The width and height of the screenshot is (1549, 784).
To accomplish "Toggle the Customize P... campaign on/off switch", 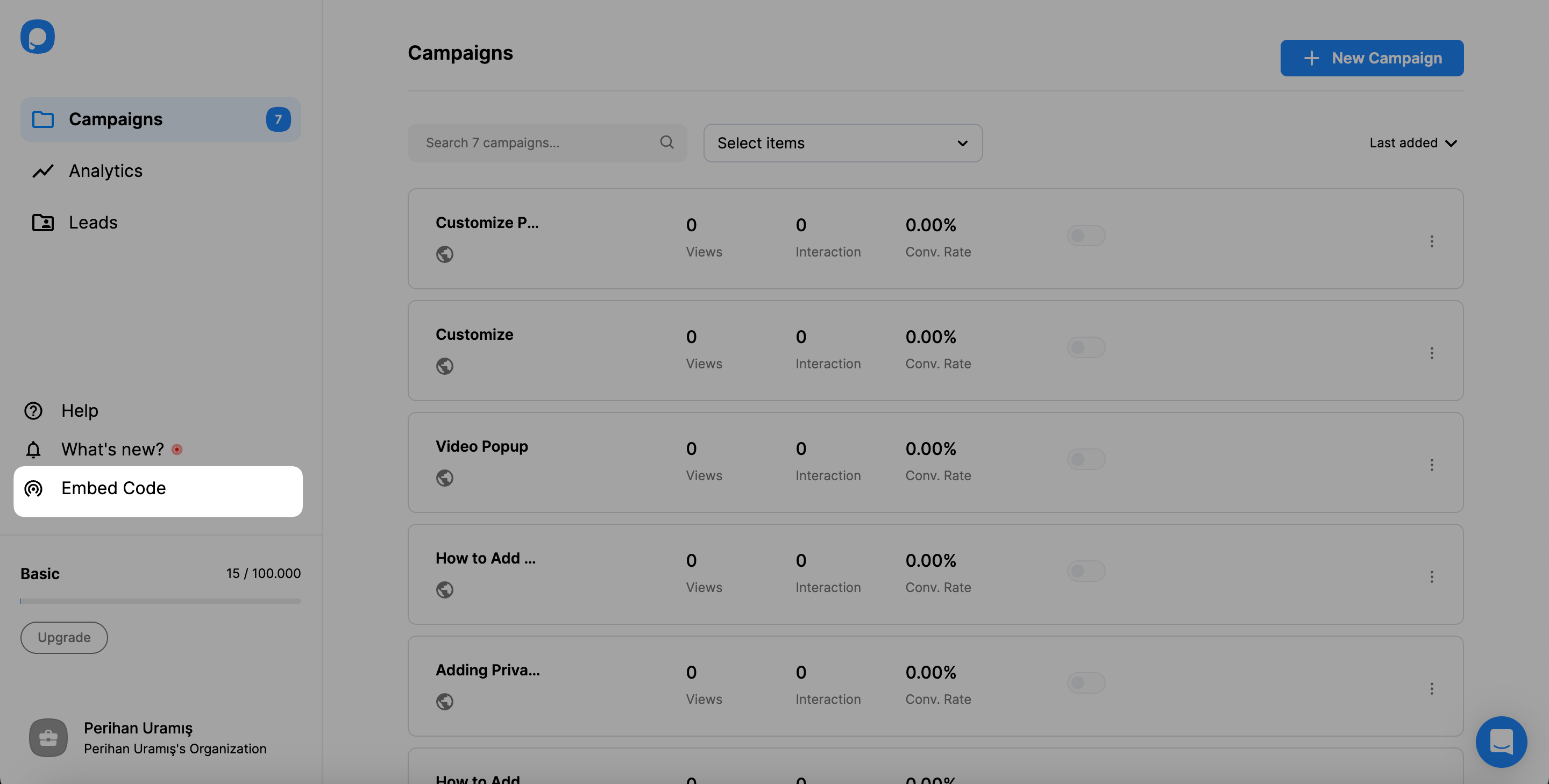I will click(1086, 236).
